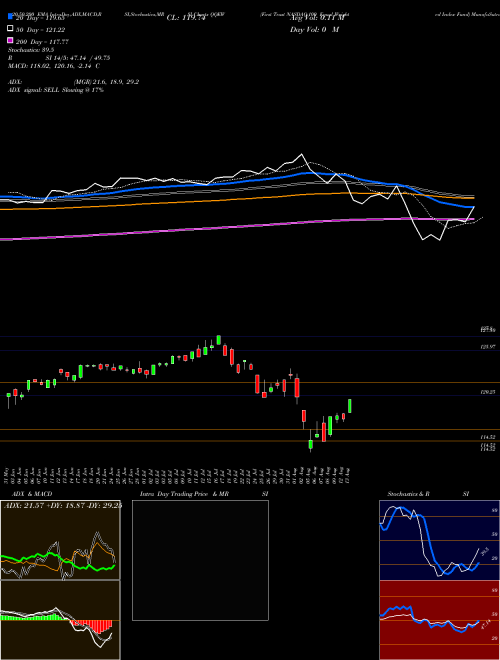Click the tallest green candle at the peak
Viewport: 500px width, 660px height.
pos(219,340)
